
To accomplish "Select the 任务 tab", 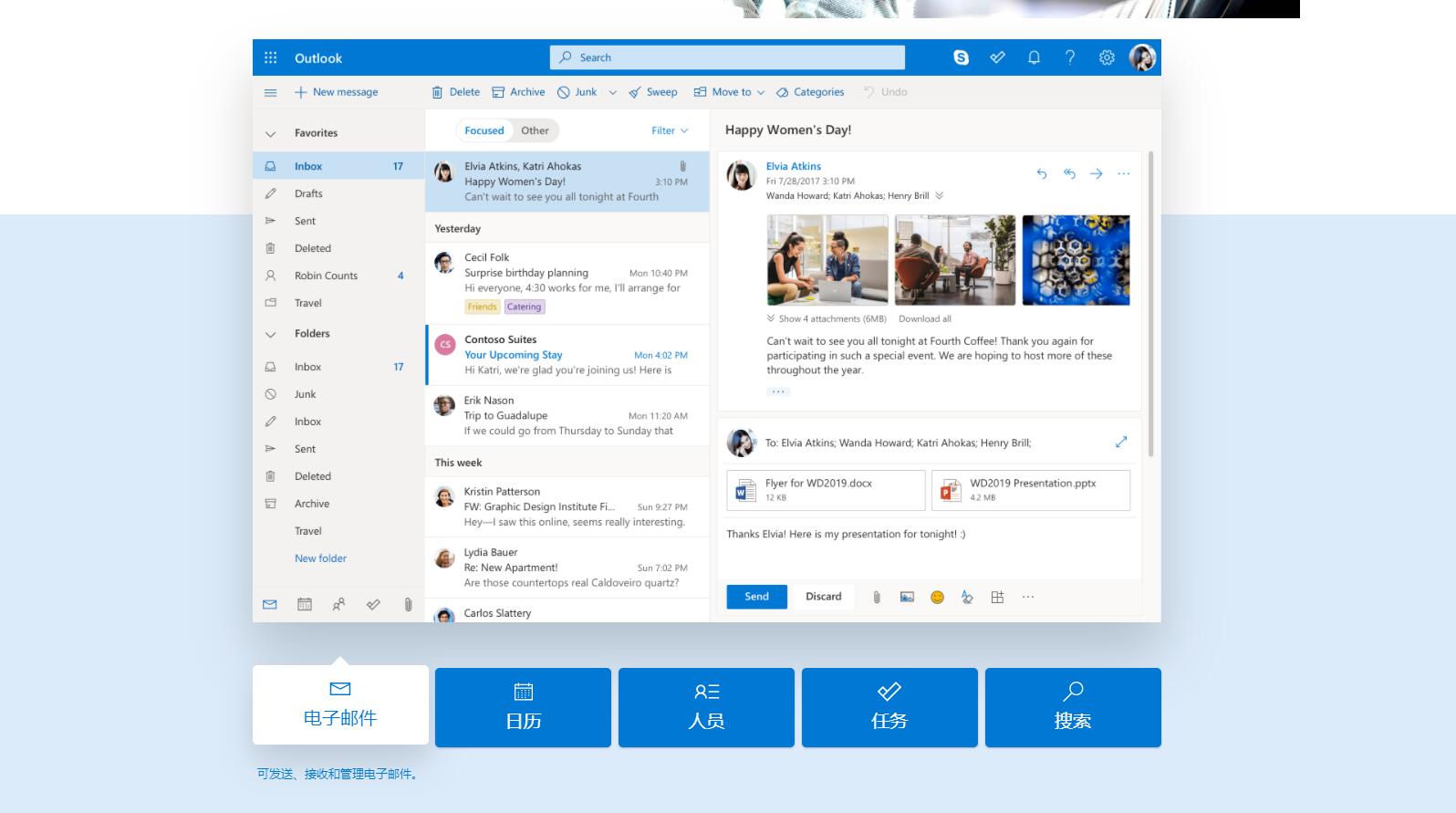I will [889, 707].
